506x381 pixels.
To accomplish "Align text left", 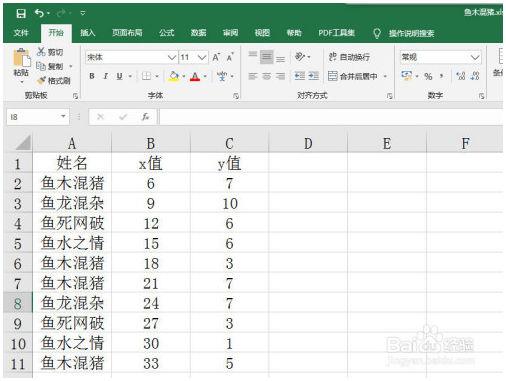I will tap(253, 76).
